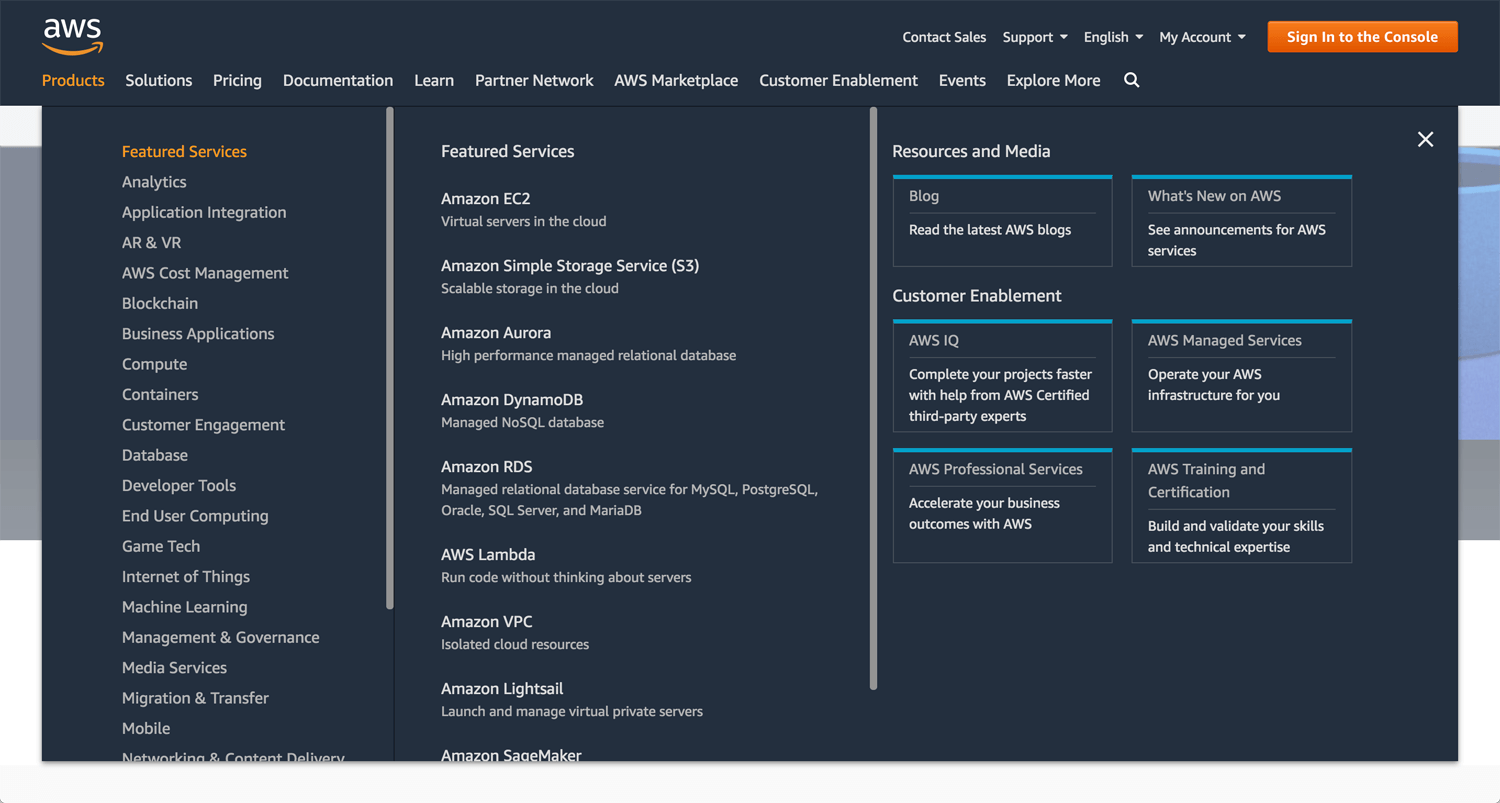This screenshot has width=1500, height=803.
Task: Open Containers category
Action: (160, 394)
